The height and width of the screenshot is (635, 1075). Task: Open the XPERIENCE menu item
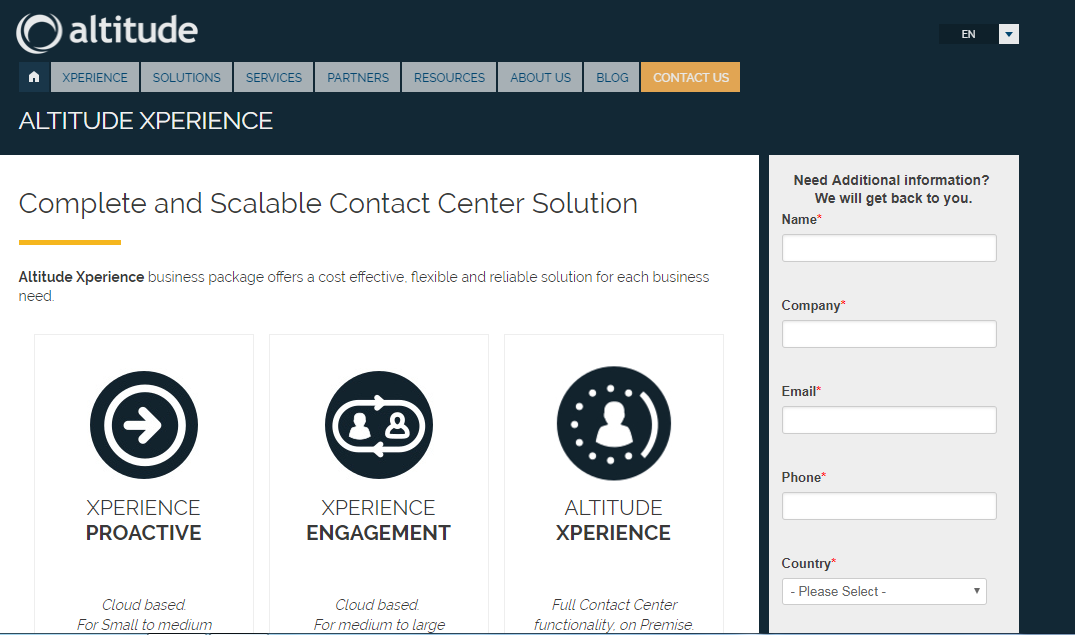tap(95, 77)
